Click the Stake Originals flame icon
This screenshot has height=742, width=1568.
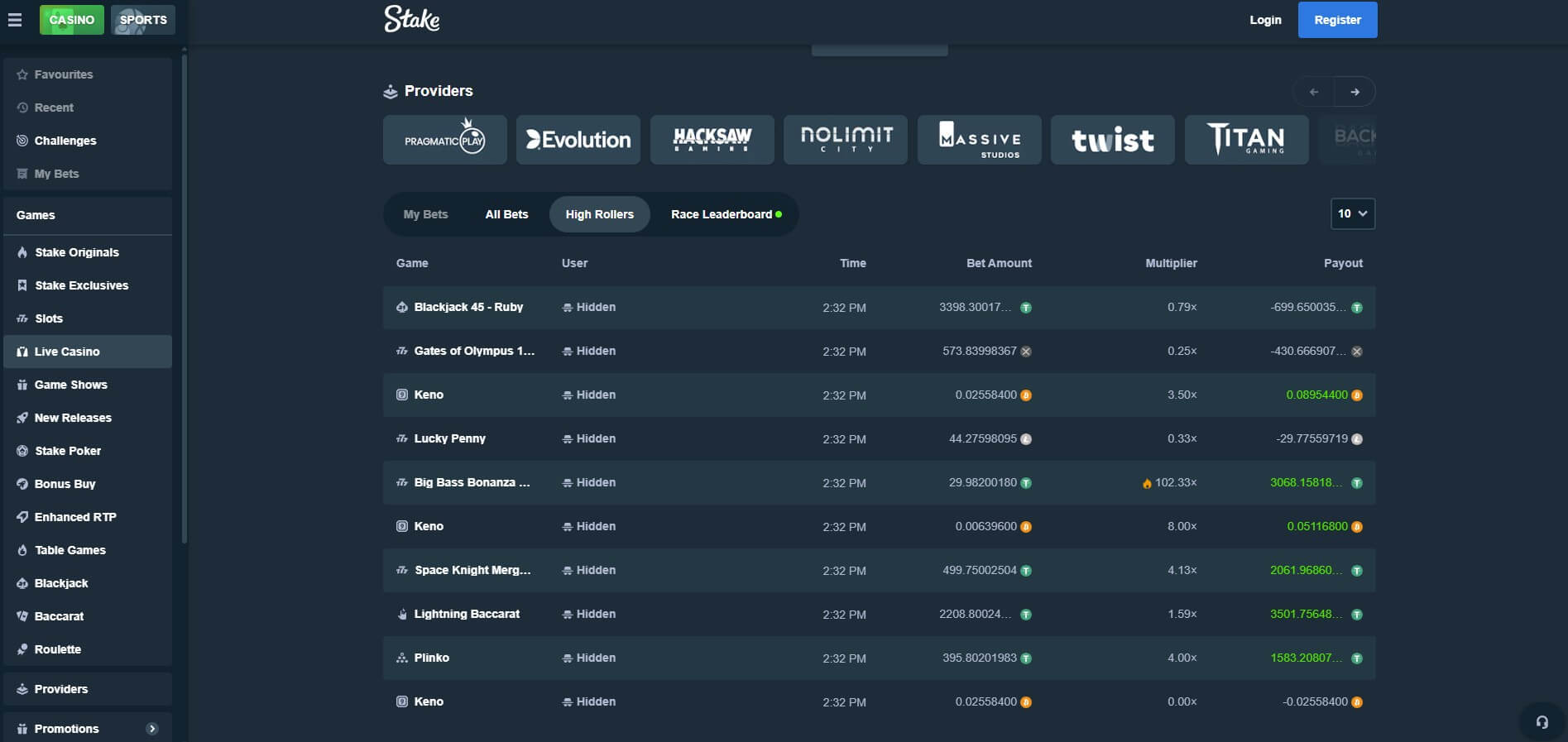point(22,252)
